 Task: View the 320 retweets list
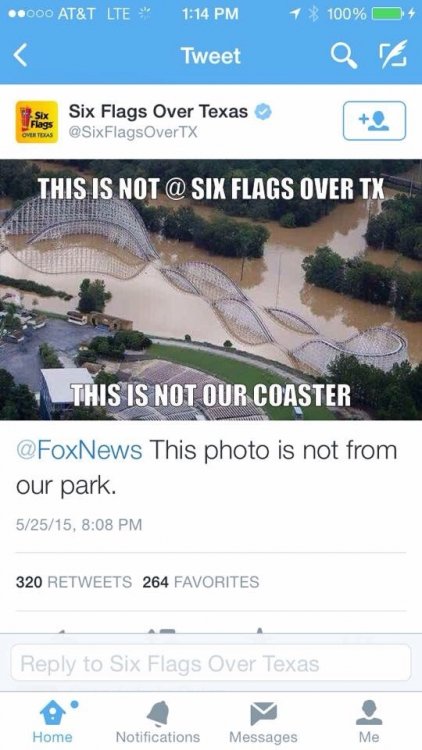pos(74,582)
